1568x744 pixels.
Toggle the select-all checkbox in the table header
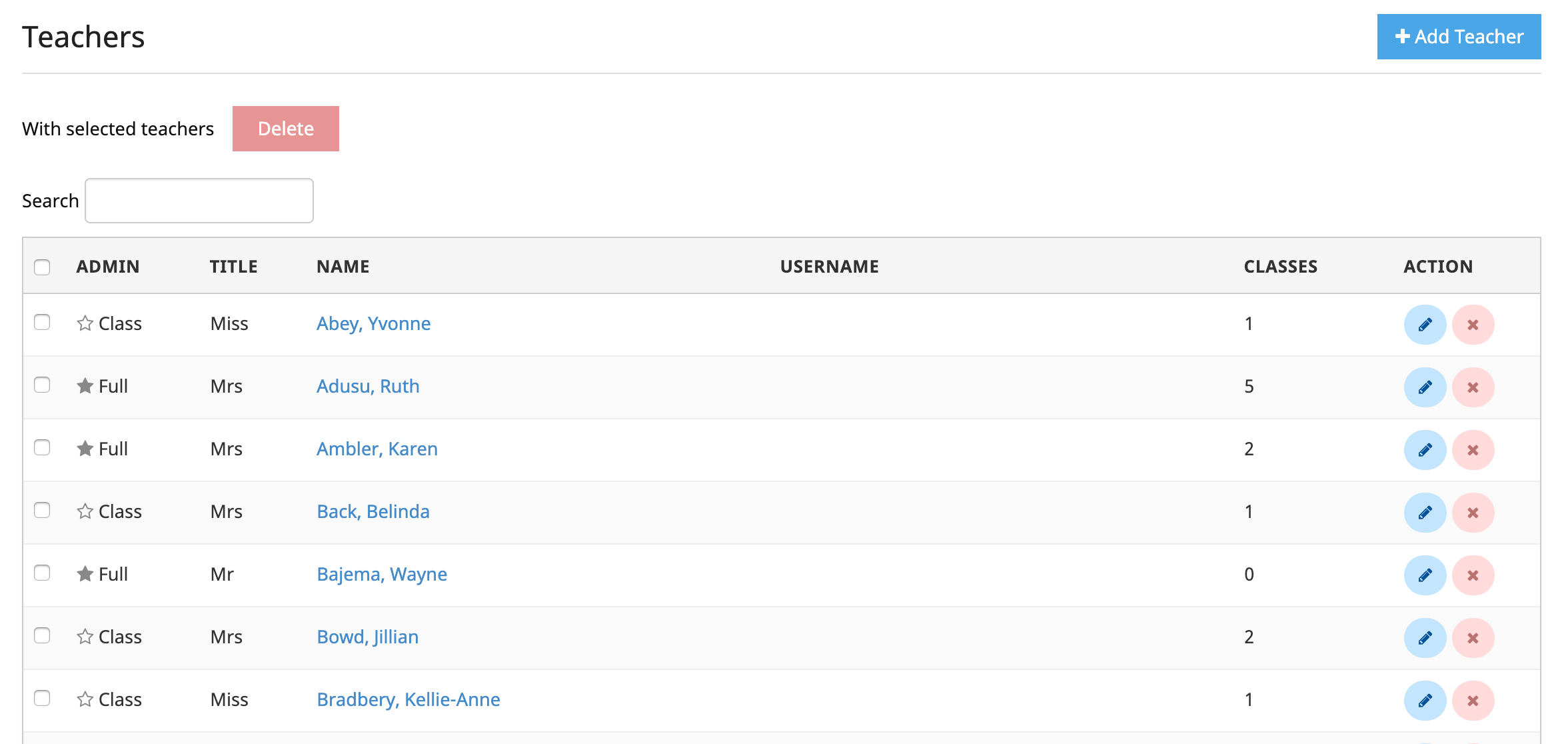click(42, 267)
